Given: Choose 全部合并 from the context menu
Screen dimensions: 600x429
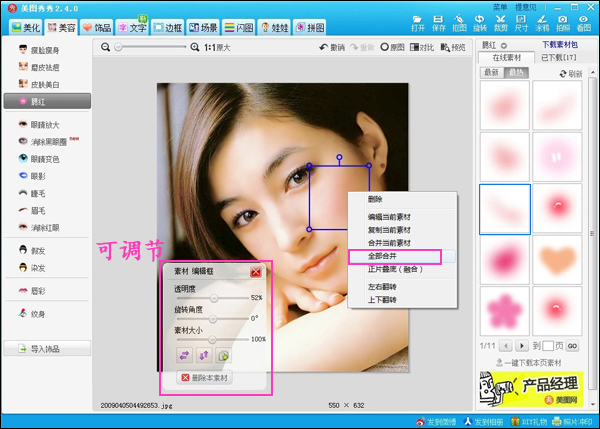Looking at the screenshot, I should click(384, 257).
